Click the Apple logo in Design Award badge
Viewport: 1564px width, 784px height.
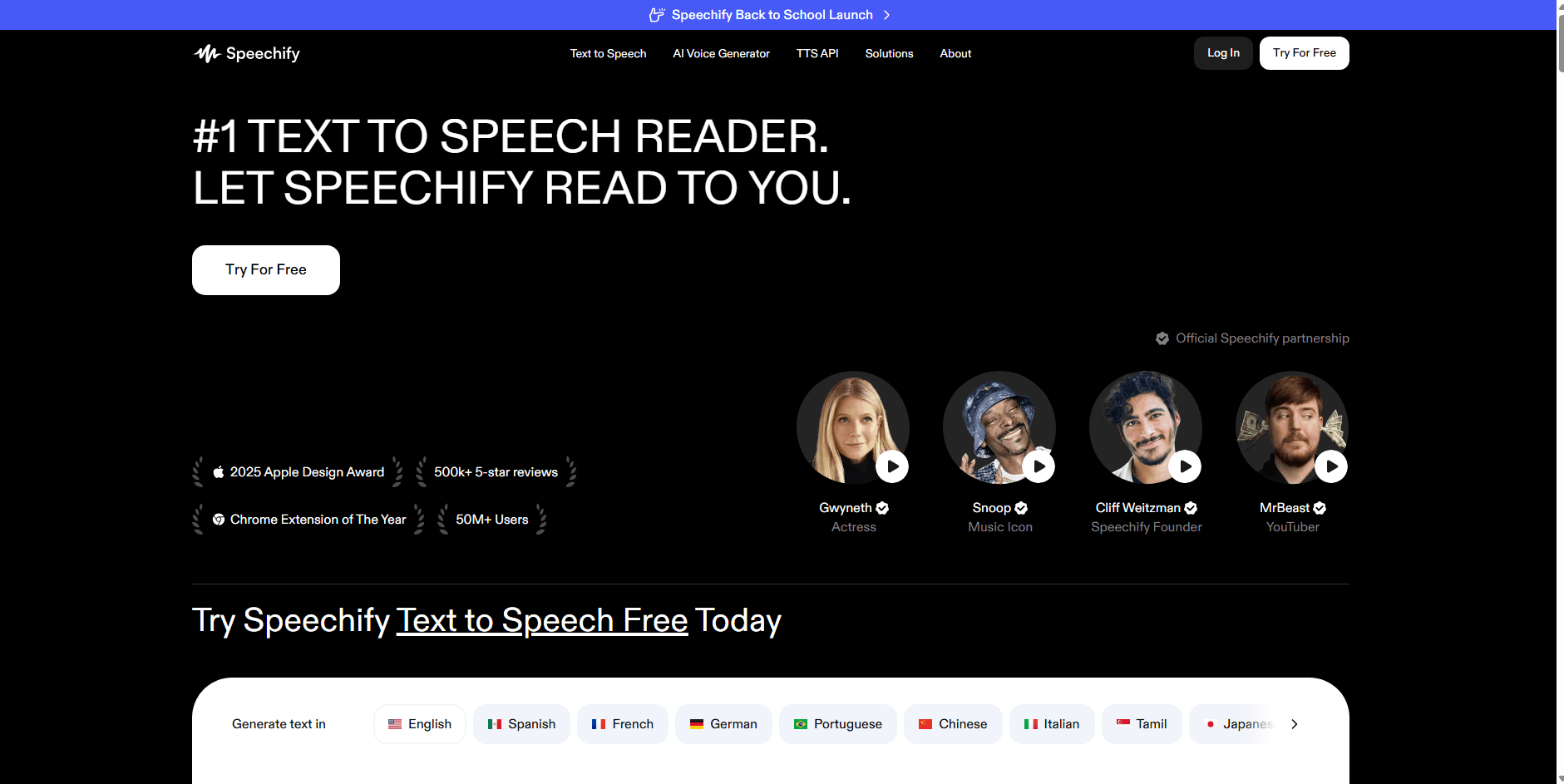[219, 471]
